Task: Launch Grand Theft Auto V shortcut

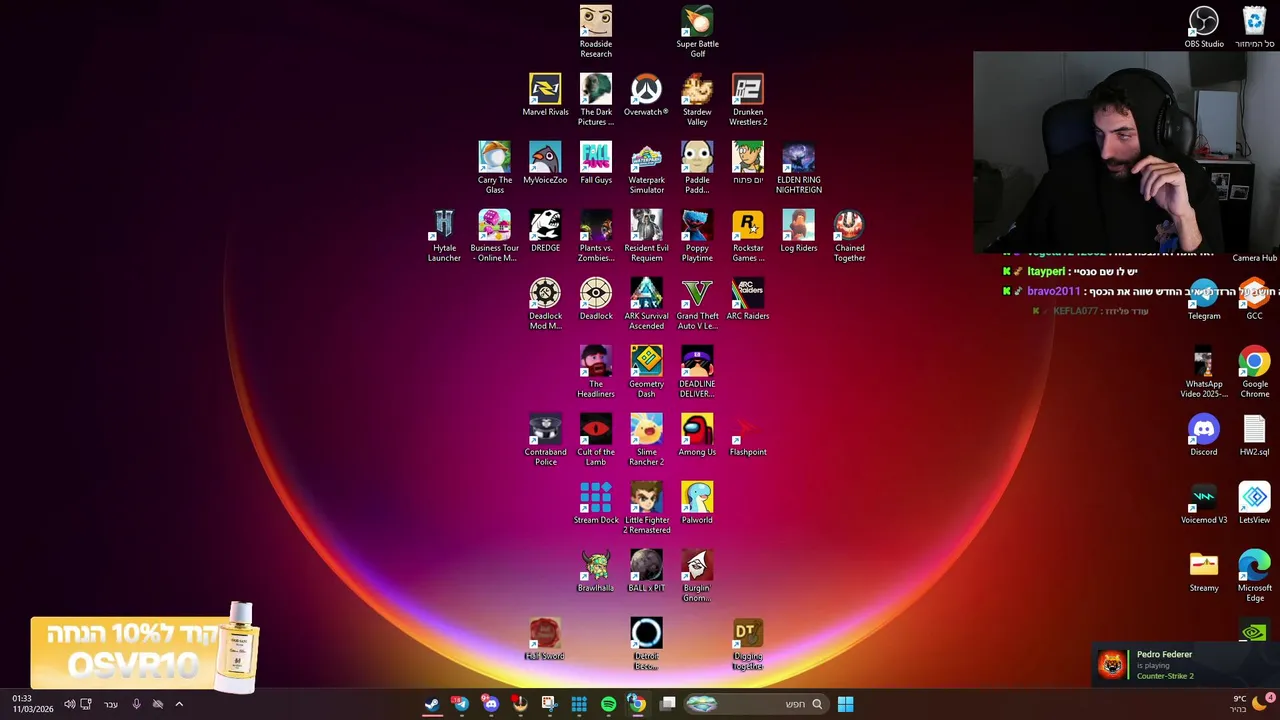Action: click(697, 304)
